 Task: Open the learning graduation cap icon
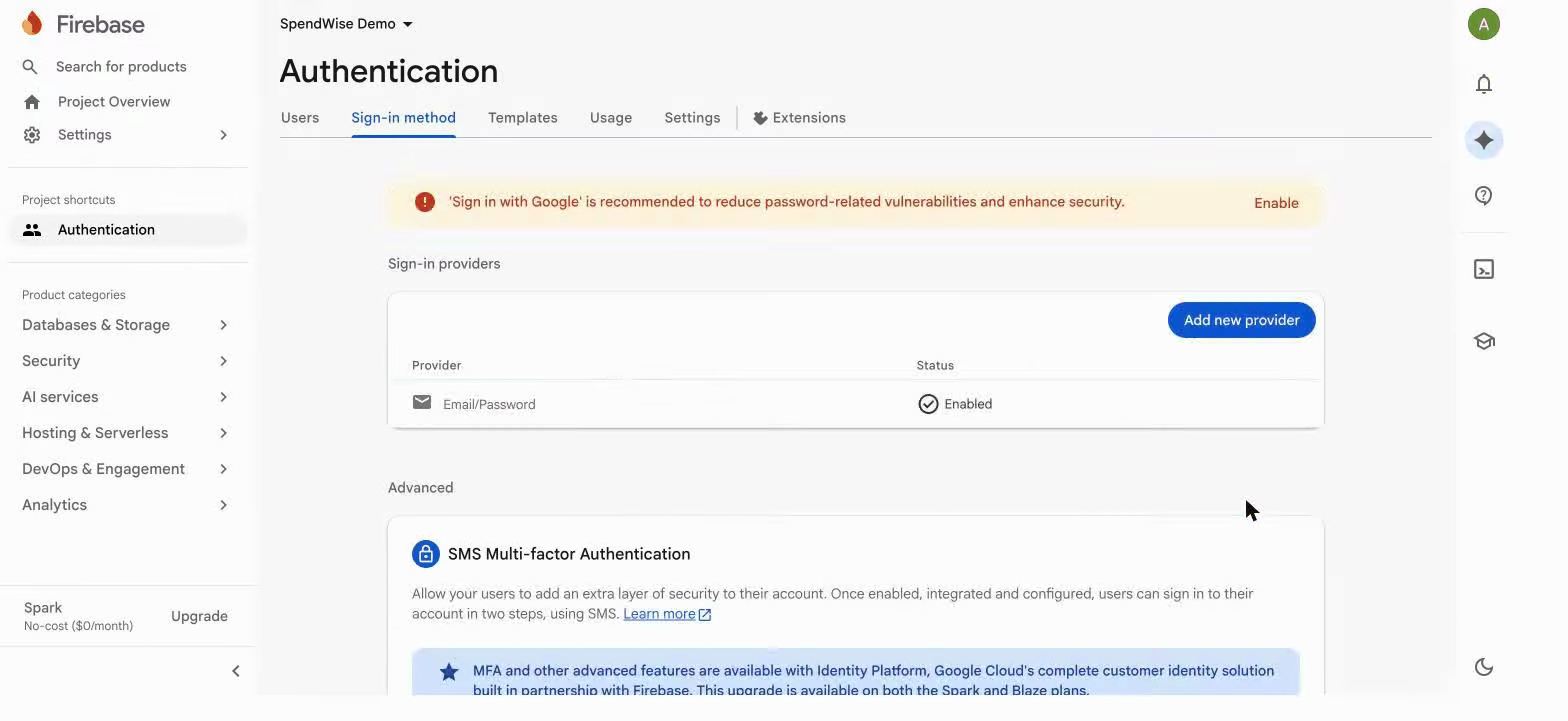pyautogui.click(x=1484, y=341)
